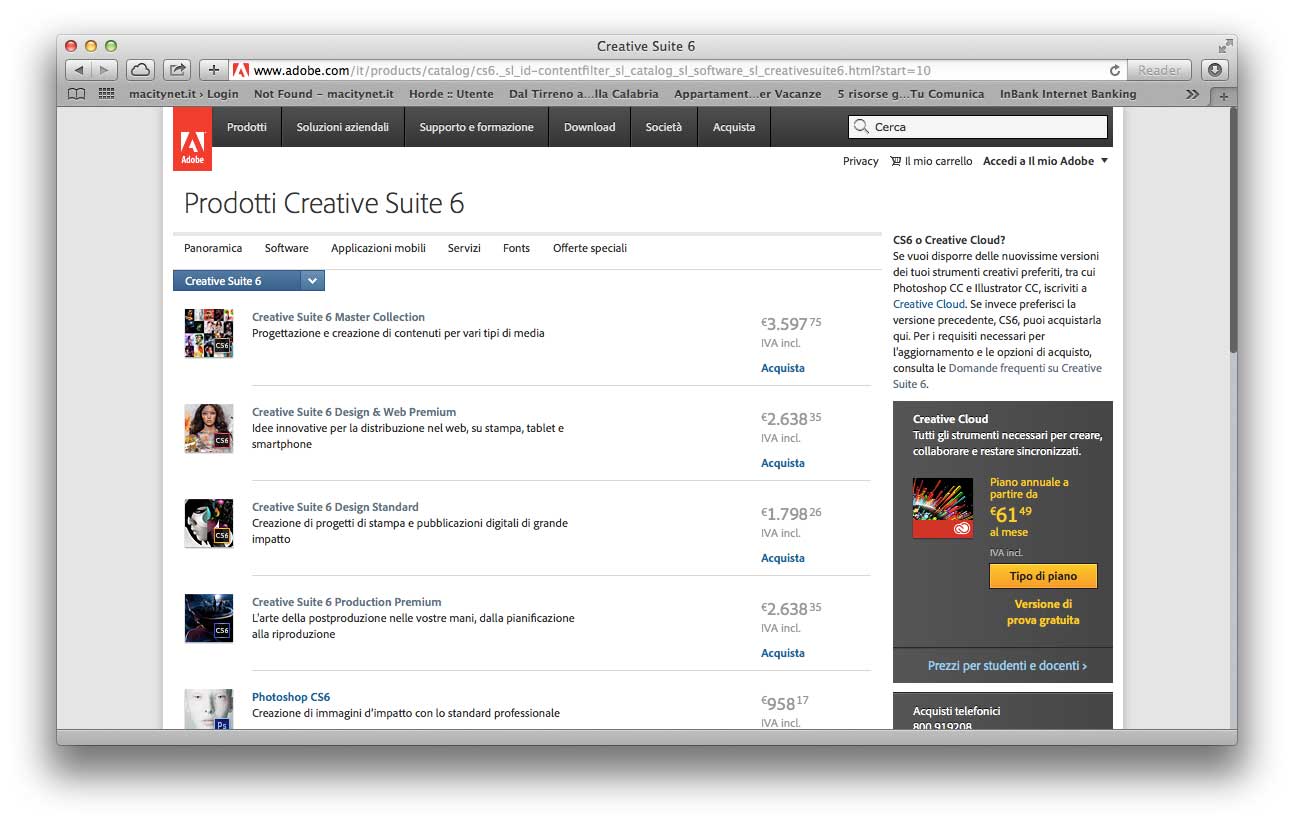Viewport: 1294px width, 824px height.
Task: Open the Creative Suite 6 Design Standard link
Action: [x=335, y=507]
